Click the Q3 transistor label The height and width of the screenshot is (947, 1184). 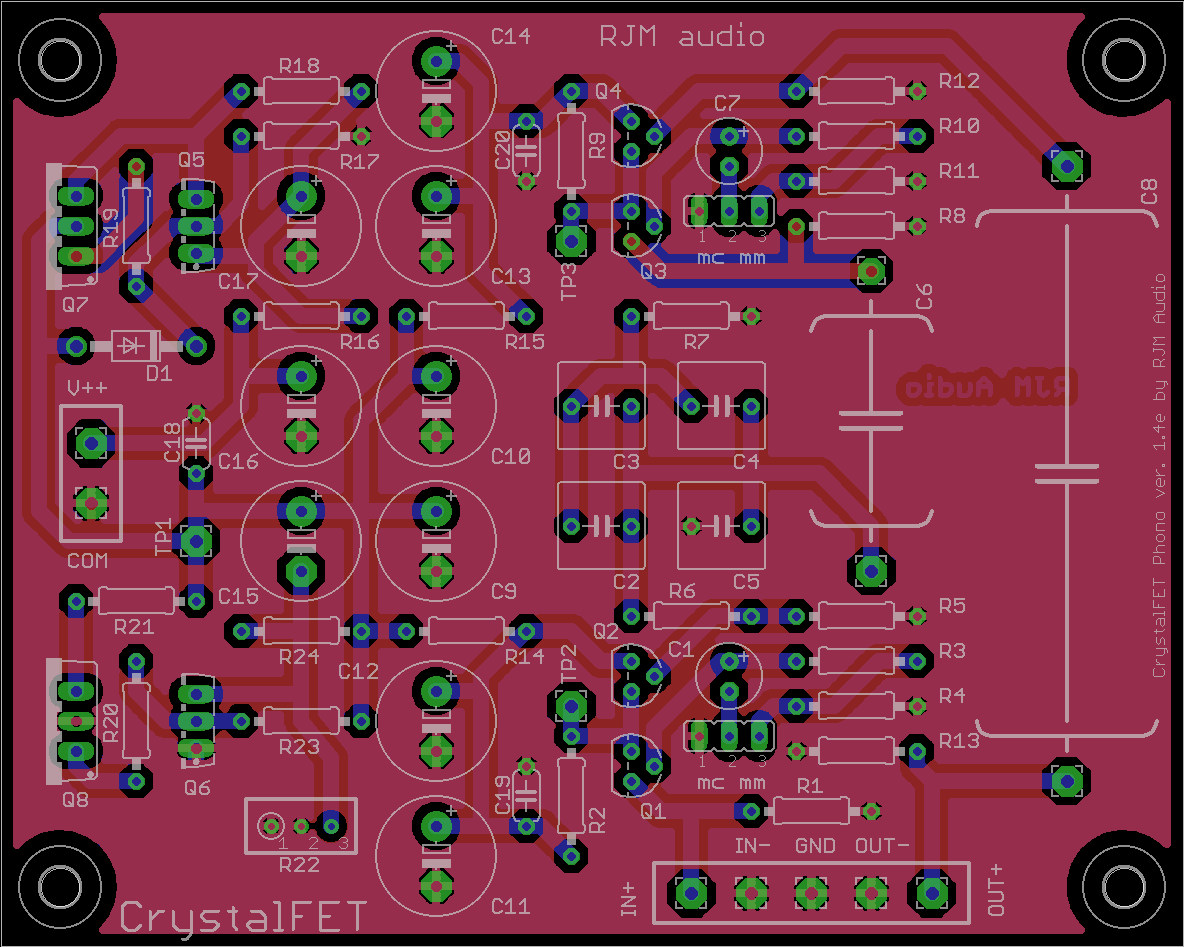(653, 271)
